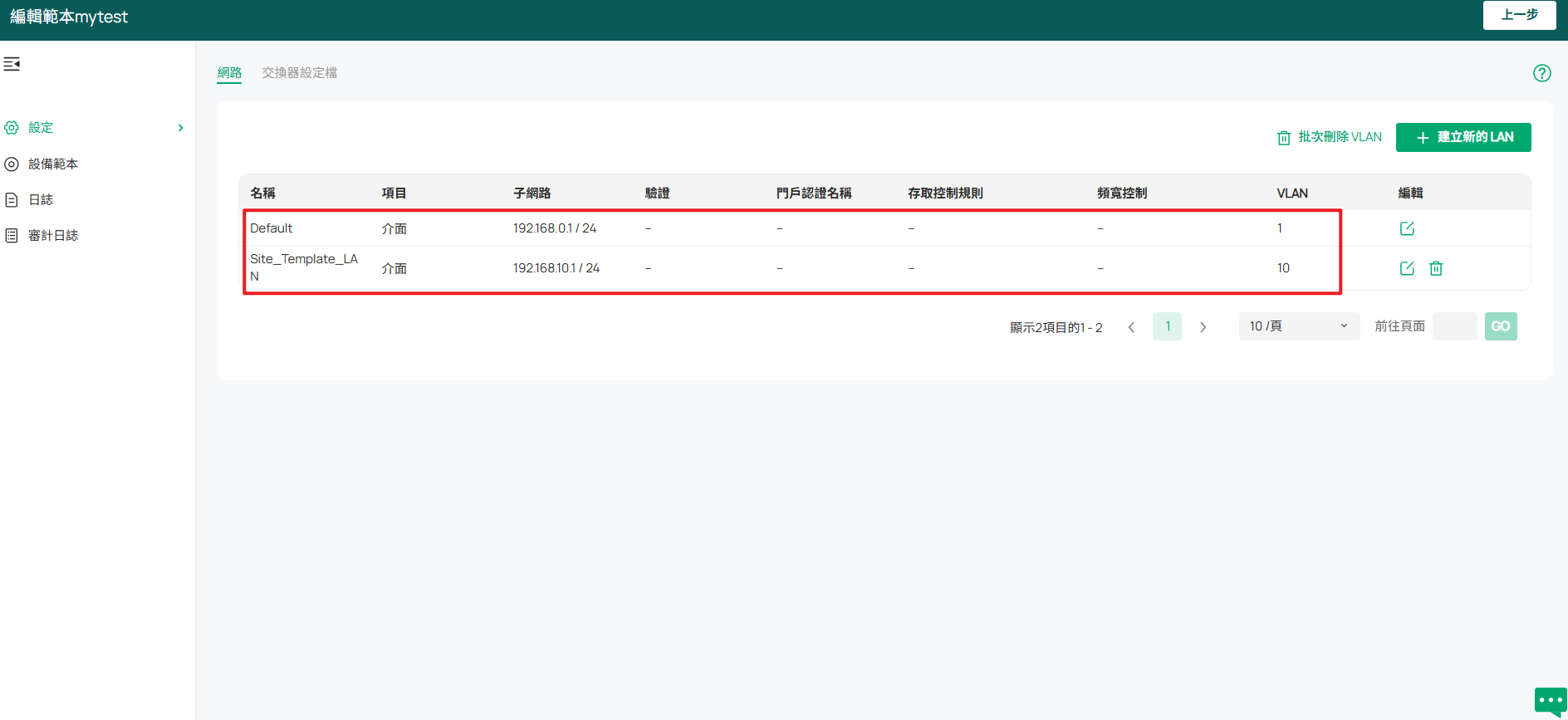Click the 項目 column header
Screen dimensions: 1568x720
394,193
